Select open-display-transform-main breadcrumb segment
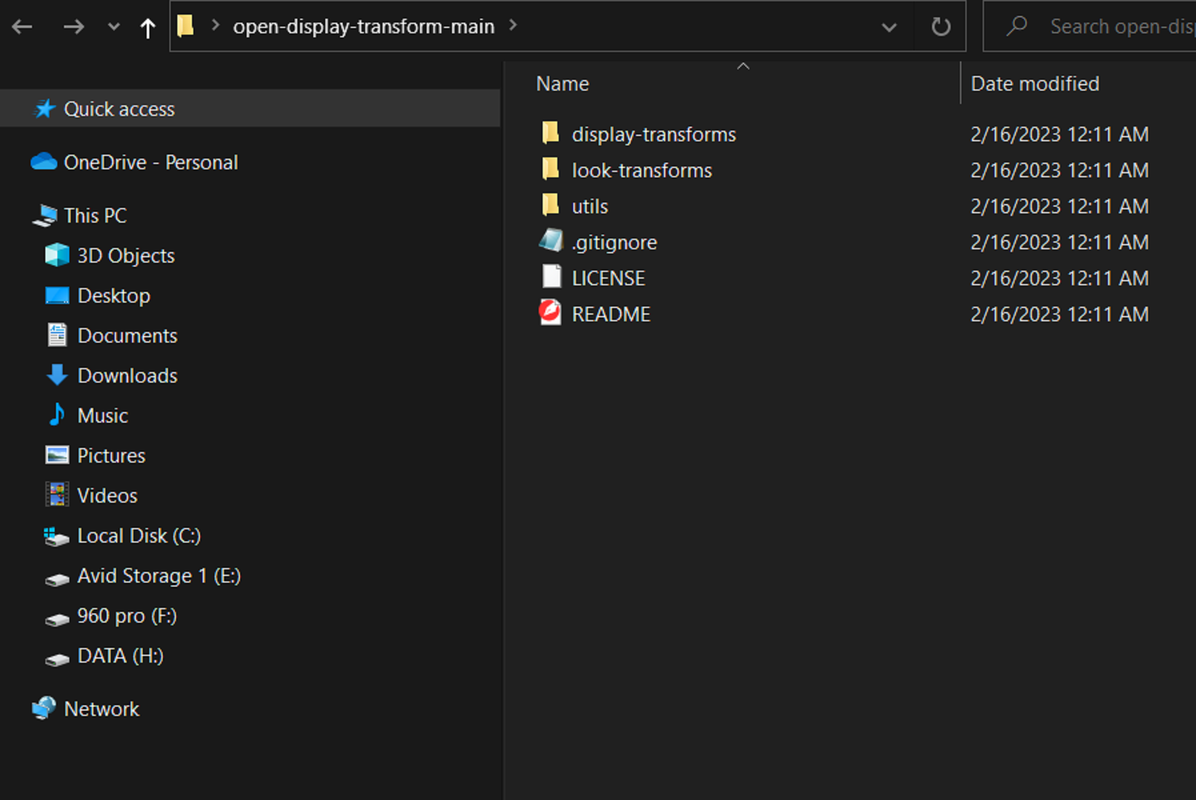 (x=364, y=27)
